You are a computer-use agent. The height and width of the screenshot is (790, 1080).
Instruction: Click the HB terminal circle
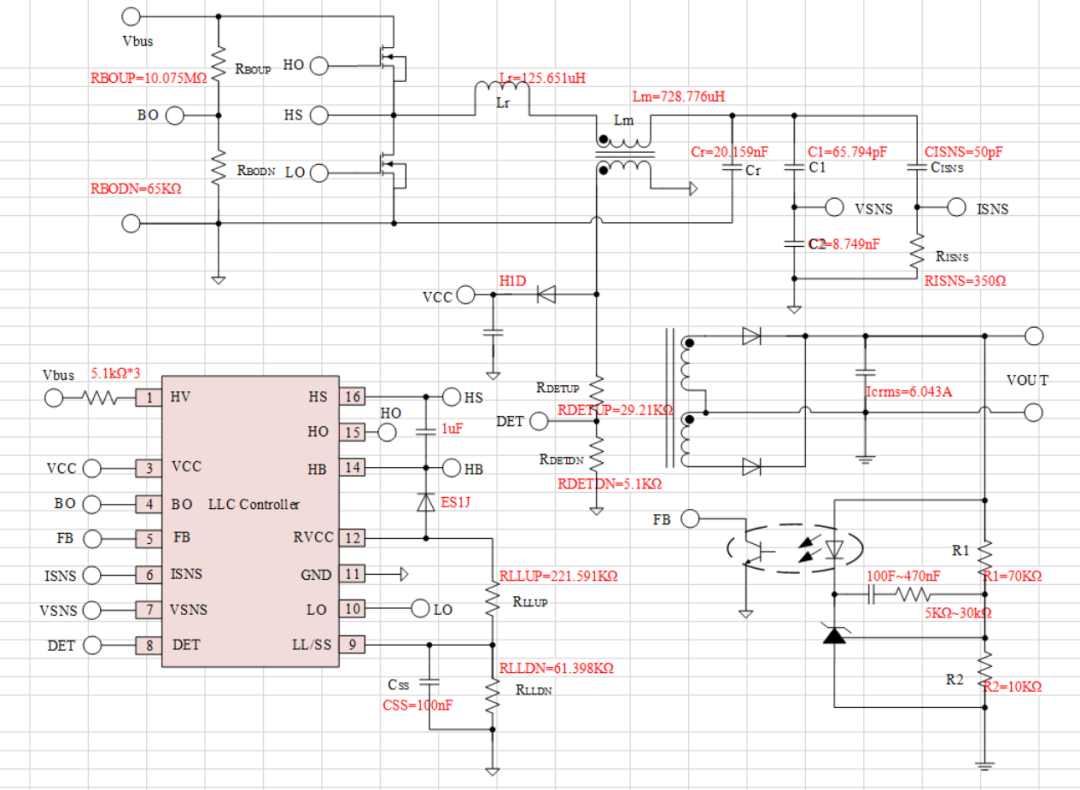[x=451, y=468]
